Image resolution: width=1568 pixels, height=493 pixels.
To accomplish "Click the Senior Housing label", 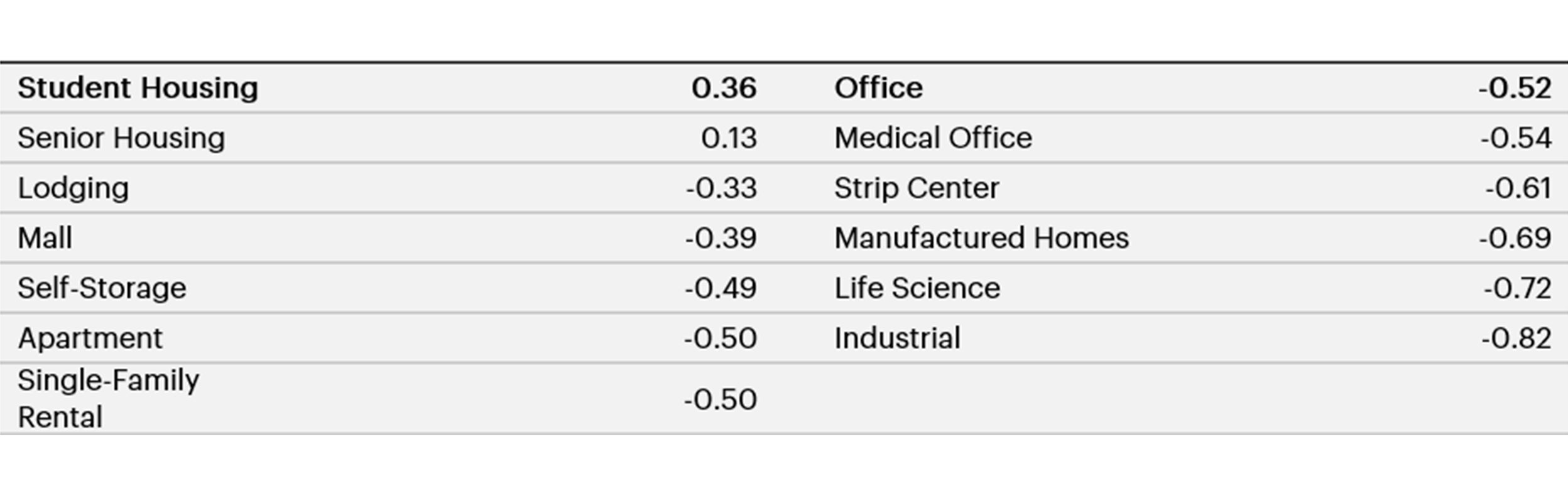I will coord(121,138).
